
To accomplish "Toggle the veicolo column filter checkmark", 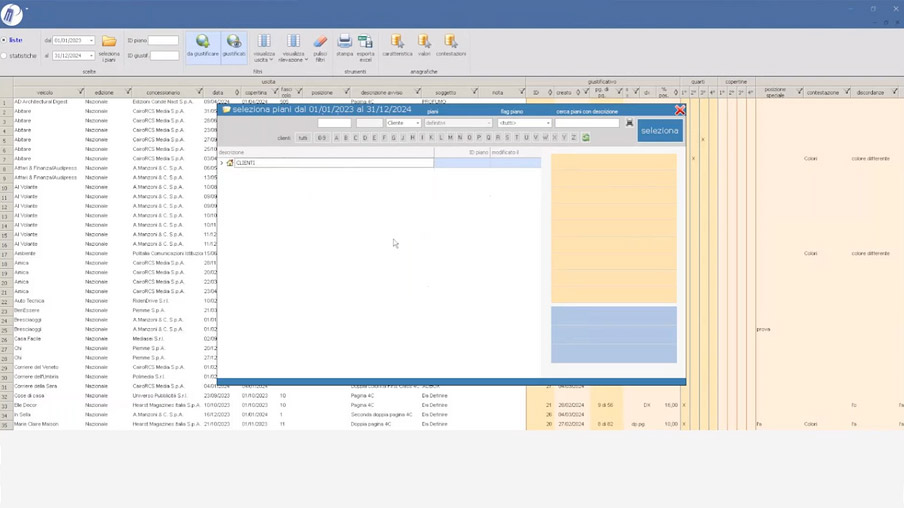I will tap(81, 92).
